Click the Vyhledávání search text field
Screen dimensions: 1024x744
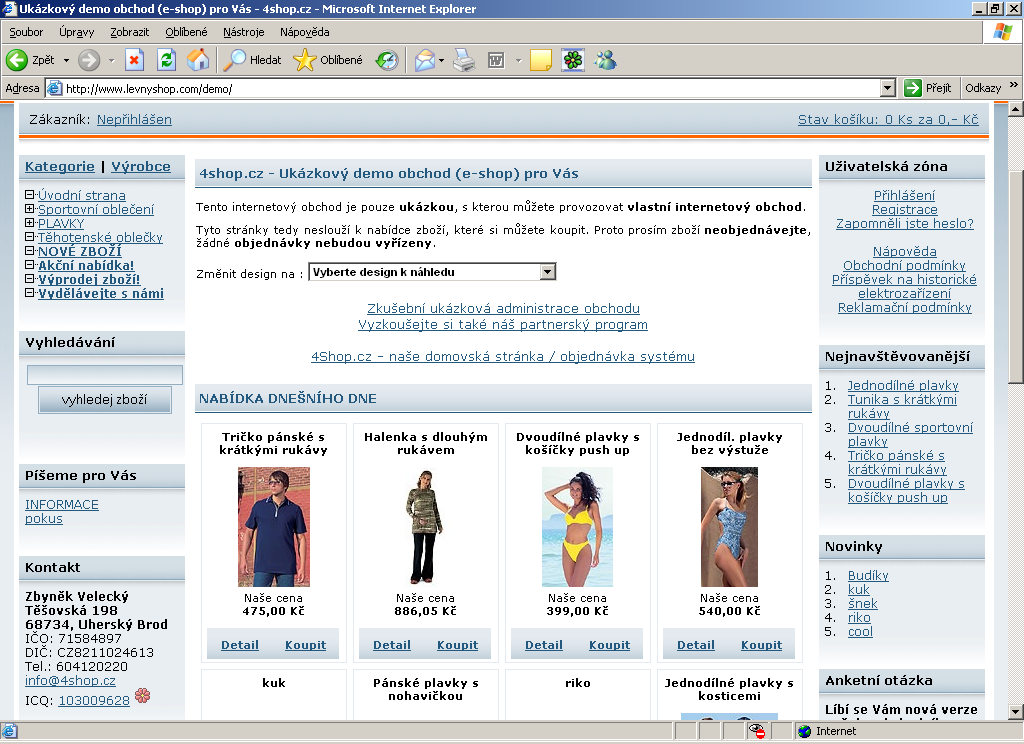pyautogui.click(x=104, y=374)
